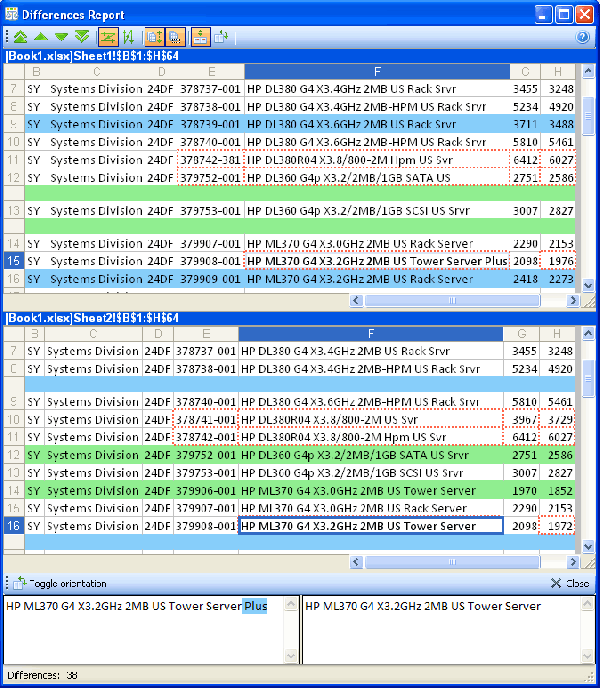Jump to the first difference with double-up arrow
The height and width of the screenshot is (688, 600).
click(21, 37)
